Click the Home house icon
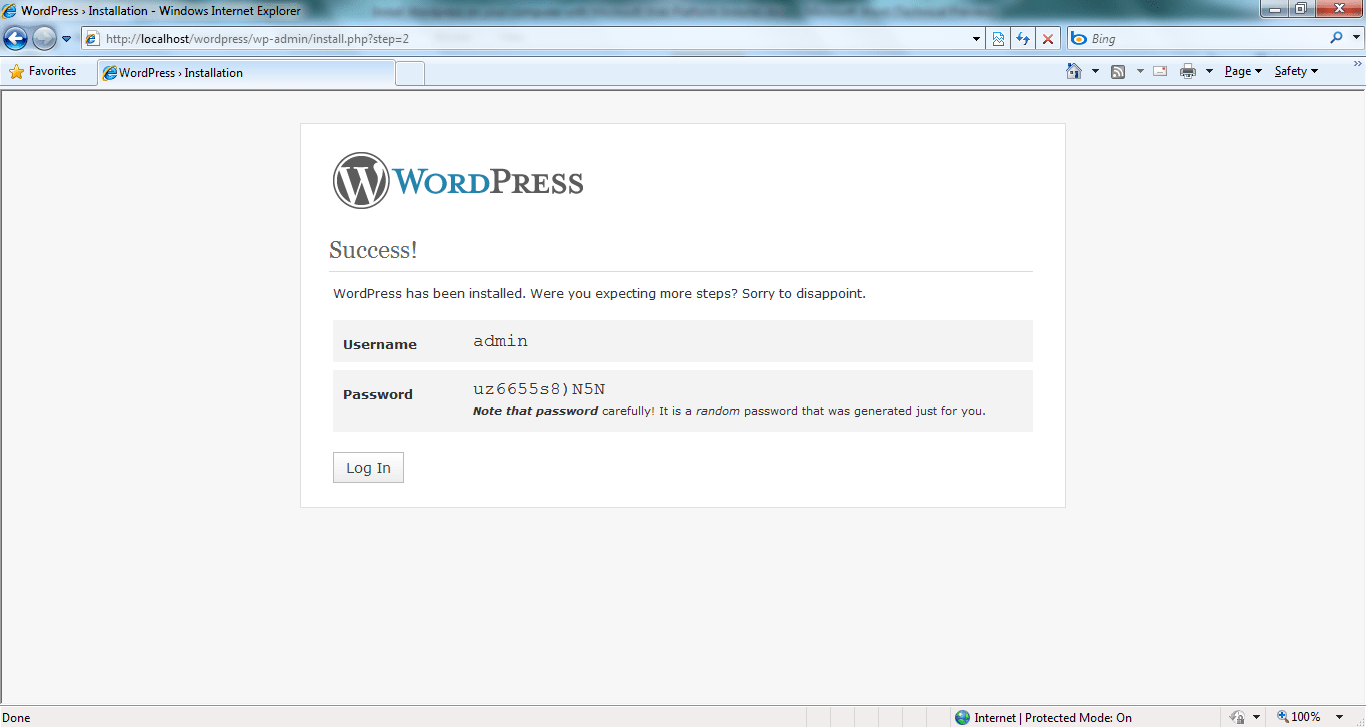 [x=1074, y=71]
